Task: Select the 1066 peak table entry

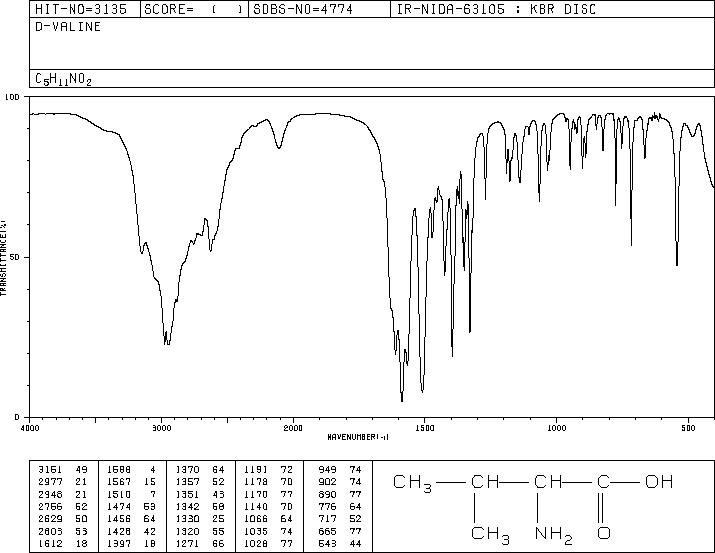Action: pyautogui.click(x=268, y=519)
